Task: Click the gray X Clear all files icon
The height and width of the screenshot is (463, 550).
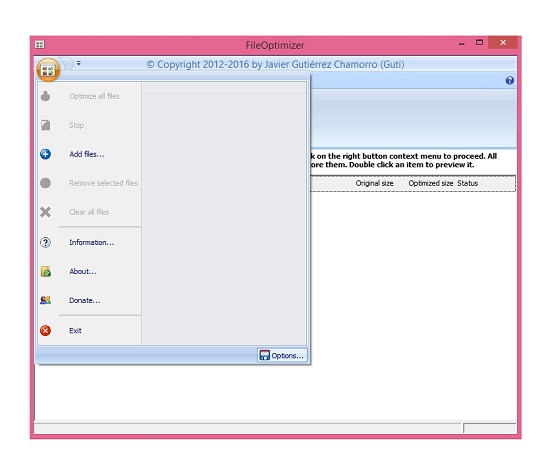Action: [x=46, y=212]
